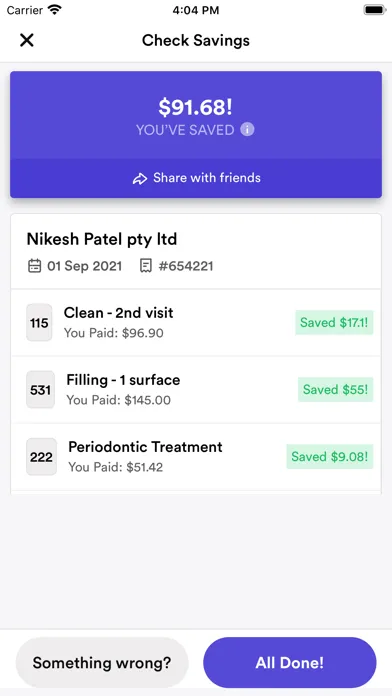This screenshot has height=696, width=392.
Task: Tap the info icon beside YOU'VE SAVED
Action: (x=247, y=130)
